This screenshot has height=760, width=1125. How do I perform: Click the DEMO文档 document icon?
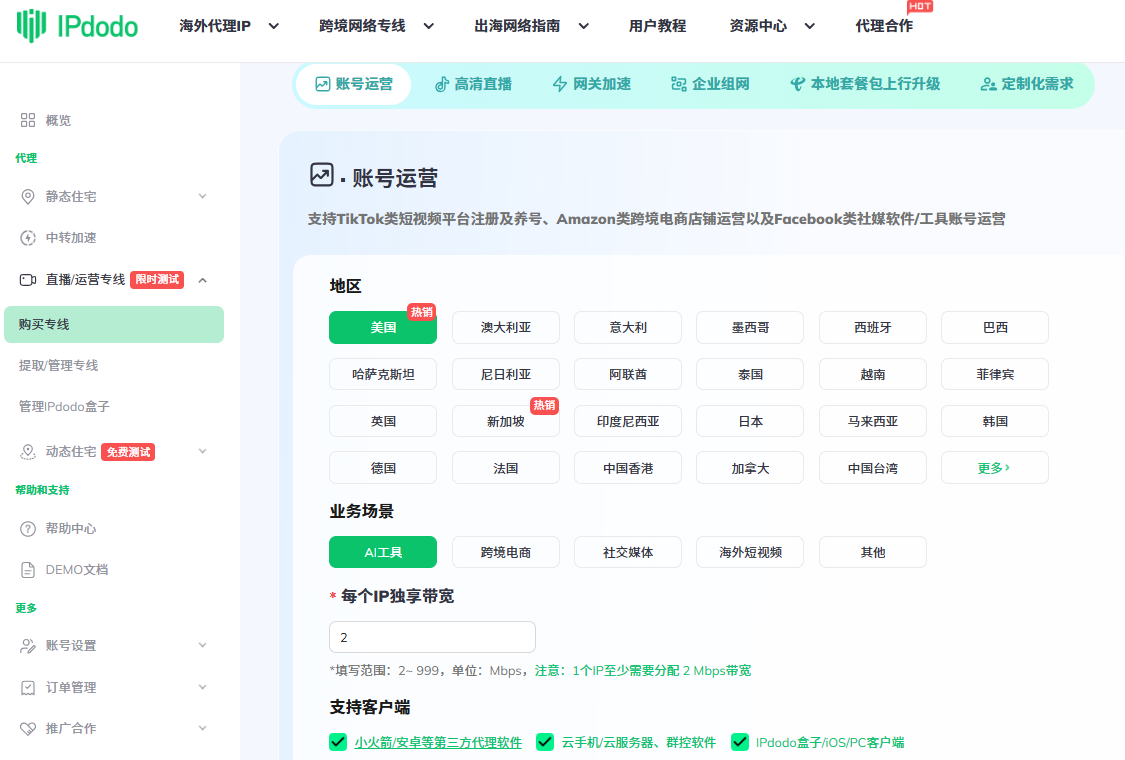(28, 570)
